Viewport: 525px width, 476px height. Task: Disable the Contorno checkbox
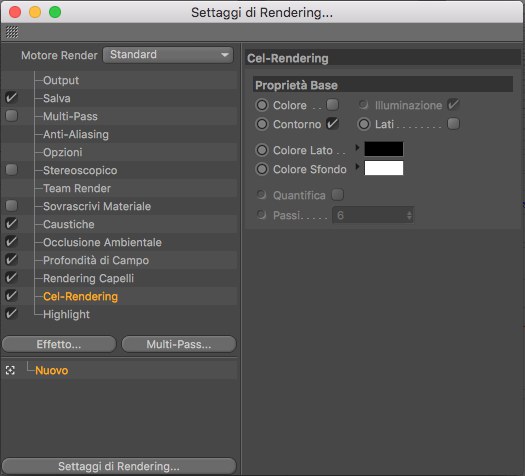332,124
